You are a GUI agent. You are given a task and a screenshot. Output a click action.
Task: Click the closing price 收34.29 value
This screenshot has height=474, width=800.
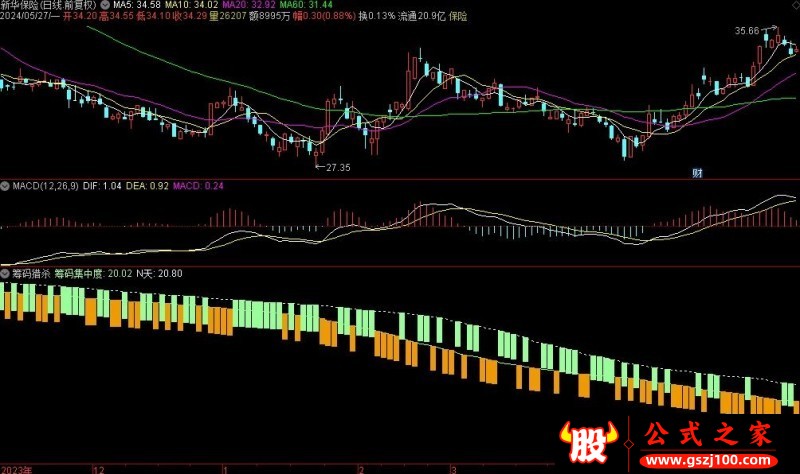pyautogui.click(x=190, y=16)
